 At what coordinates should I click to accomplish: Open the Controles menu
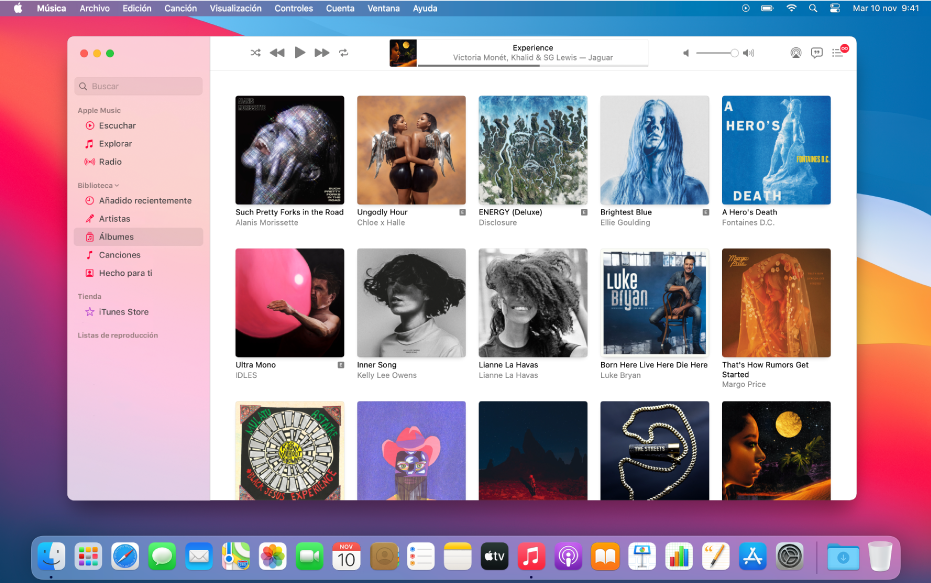point(293,8)
